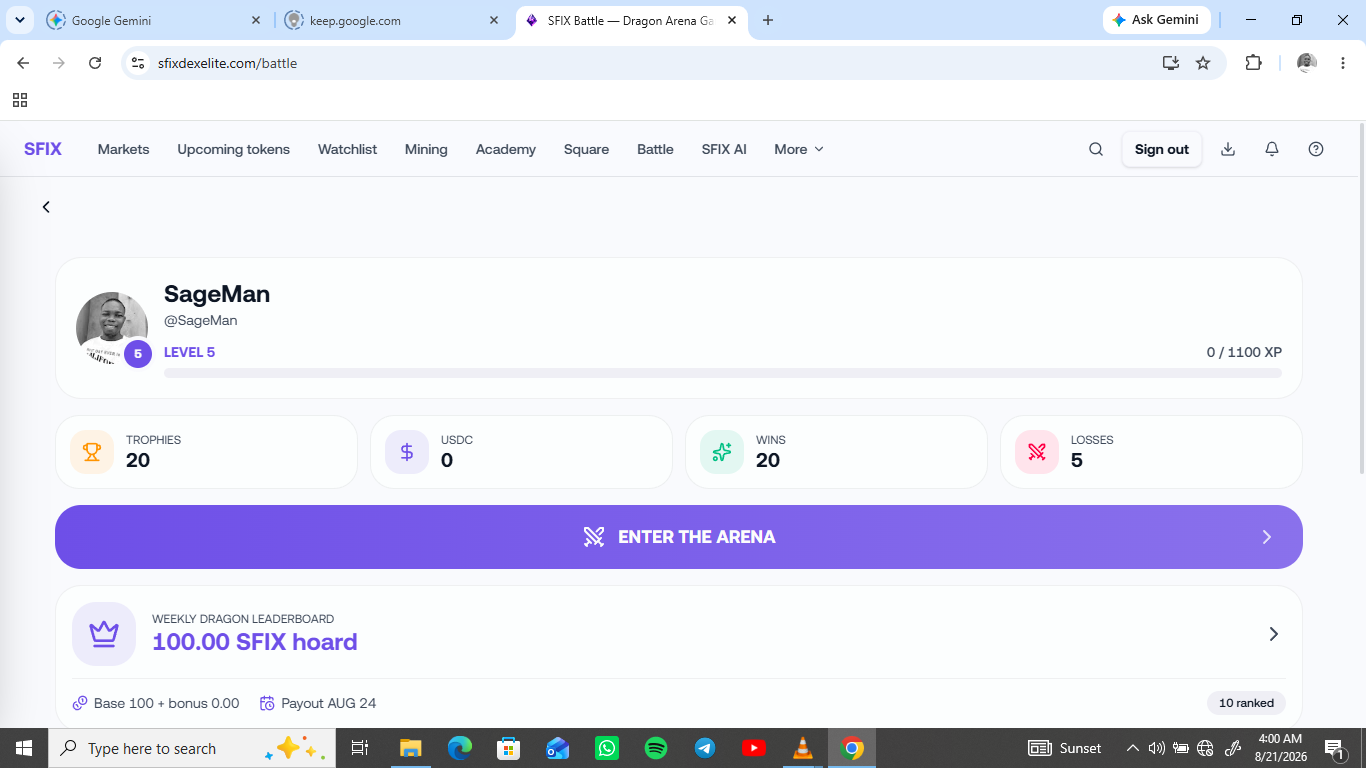Screen dimensions: 1366x768
Task: Click the LEVEL 5 label
Action: click(x=190, y=352)
